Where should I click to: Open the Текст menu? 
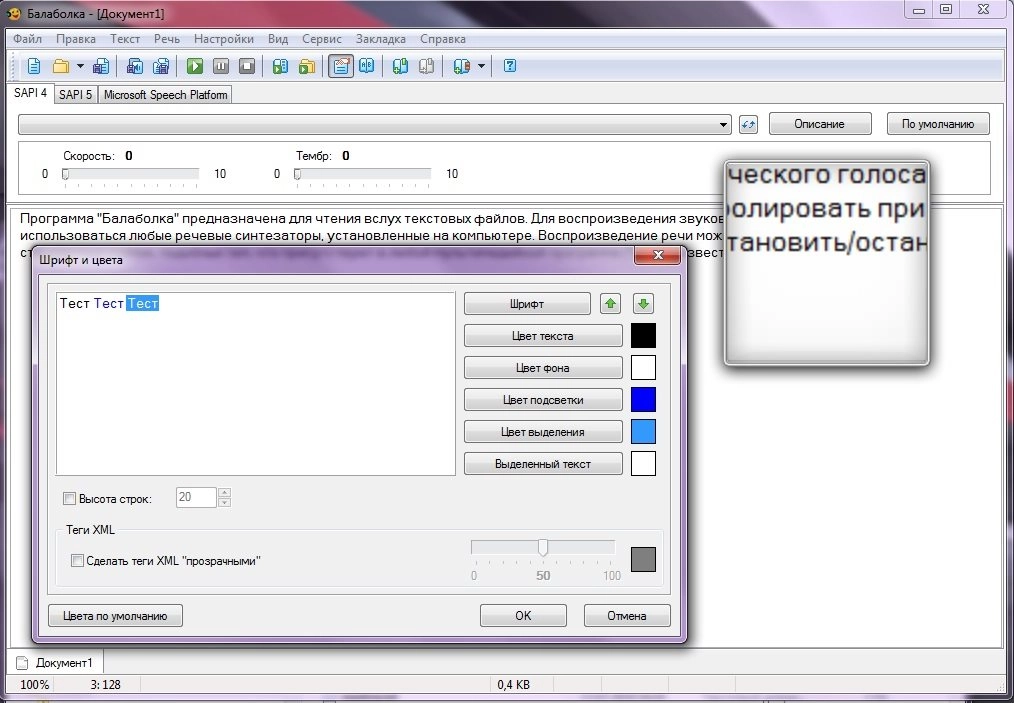pyautogui.click(x=125, y=39)
